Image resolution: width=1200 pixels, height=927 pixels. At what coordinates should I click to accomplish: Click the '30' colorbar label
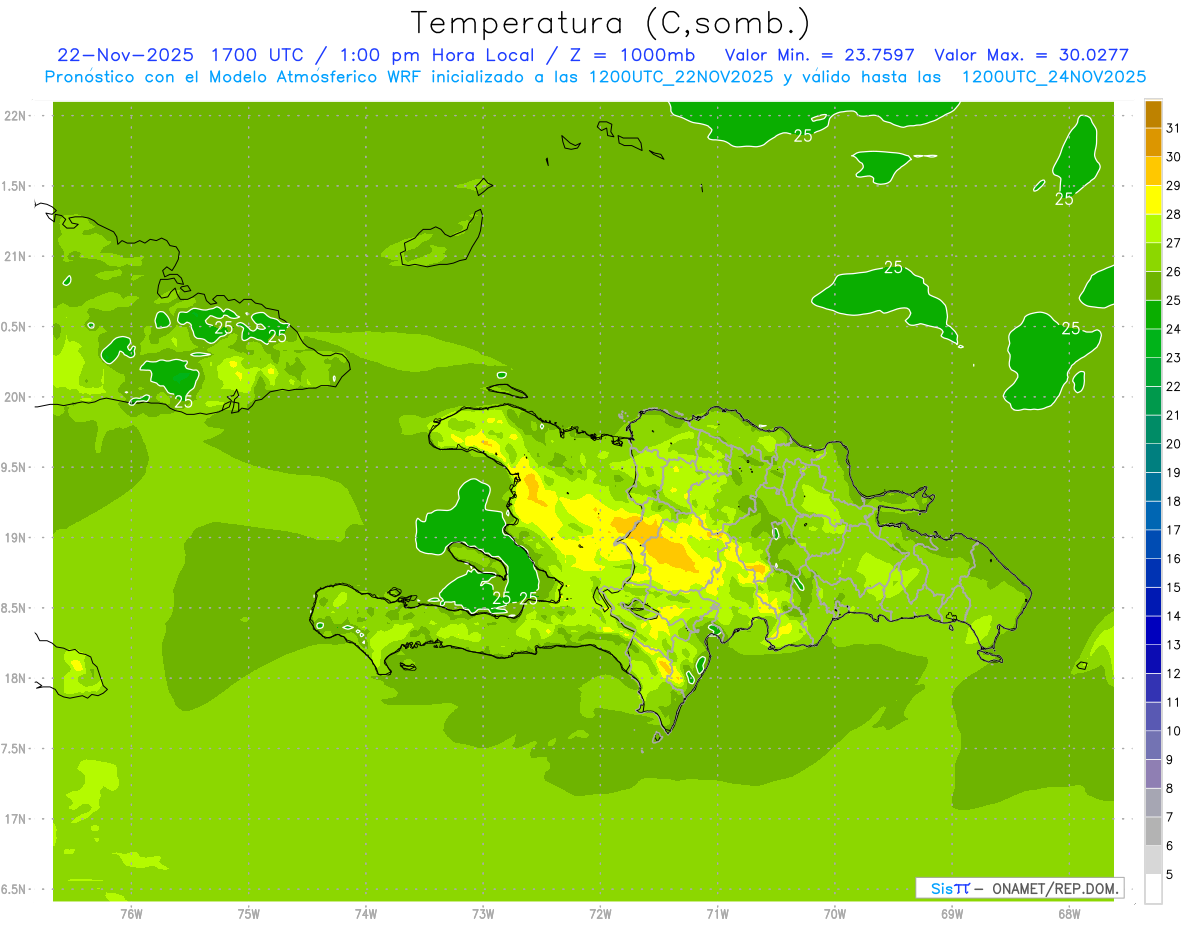tap(1174, 157)
